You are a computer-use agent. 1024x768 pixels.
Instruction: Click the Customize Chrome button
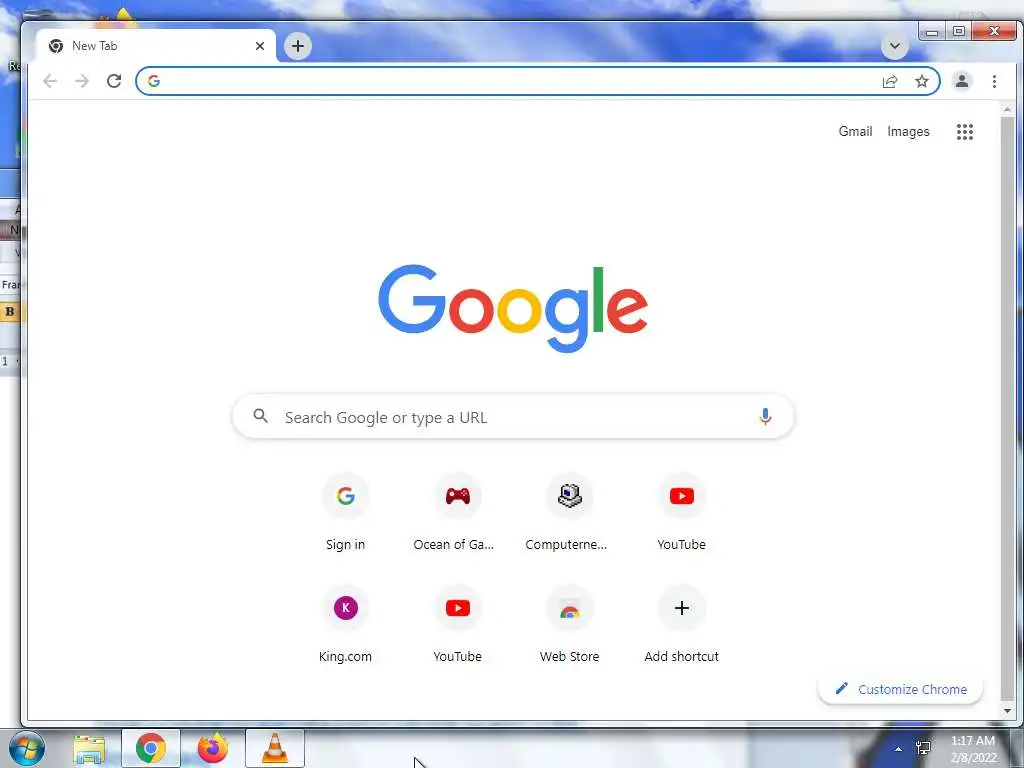tap(900, 689)
